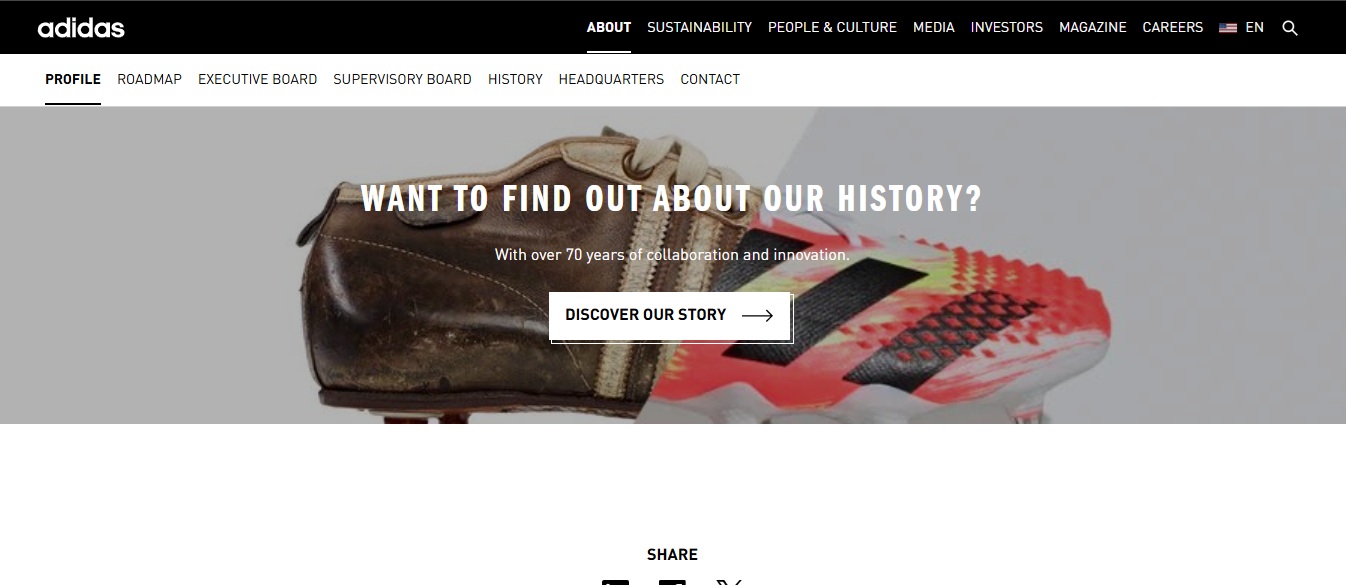Select the Executive Board tab
Image resolution: width=1346 pixels, height=585 pixels.
[x=257, y=79]
